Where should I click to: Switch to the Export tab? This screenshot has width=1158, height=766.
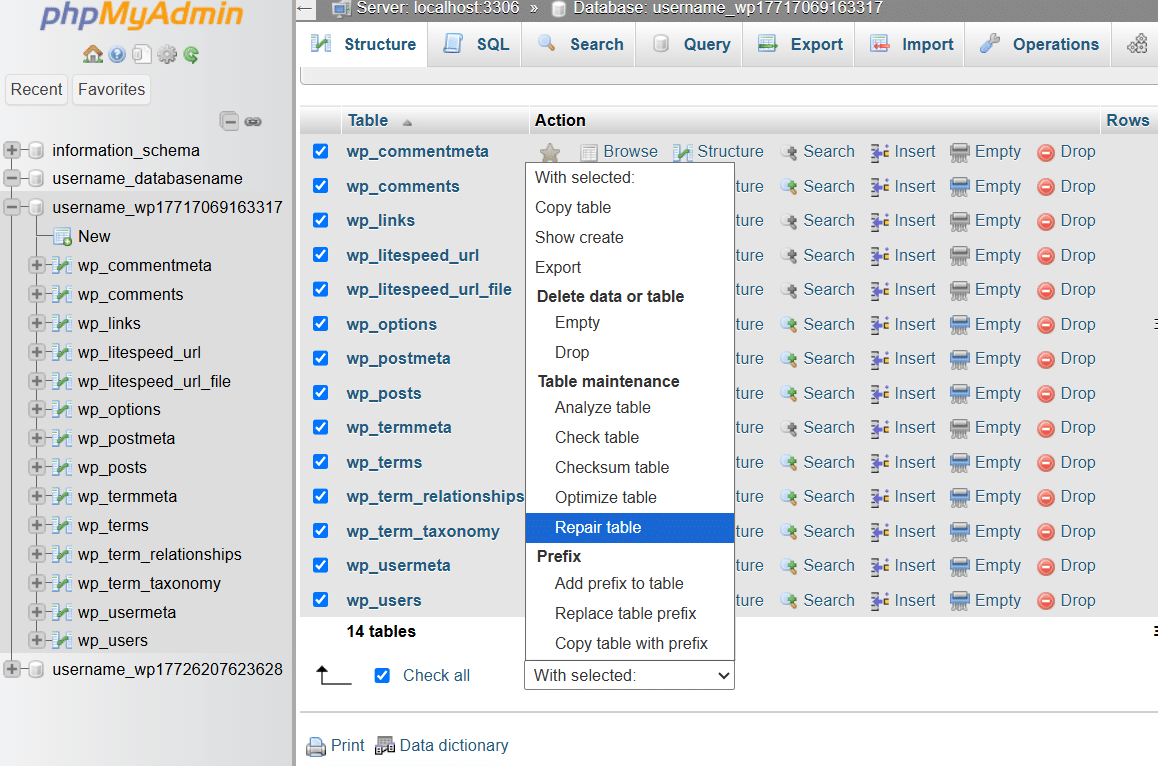(800, 44)
